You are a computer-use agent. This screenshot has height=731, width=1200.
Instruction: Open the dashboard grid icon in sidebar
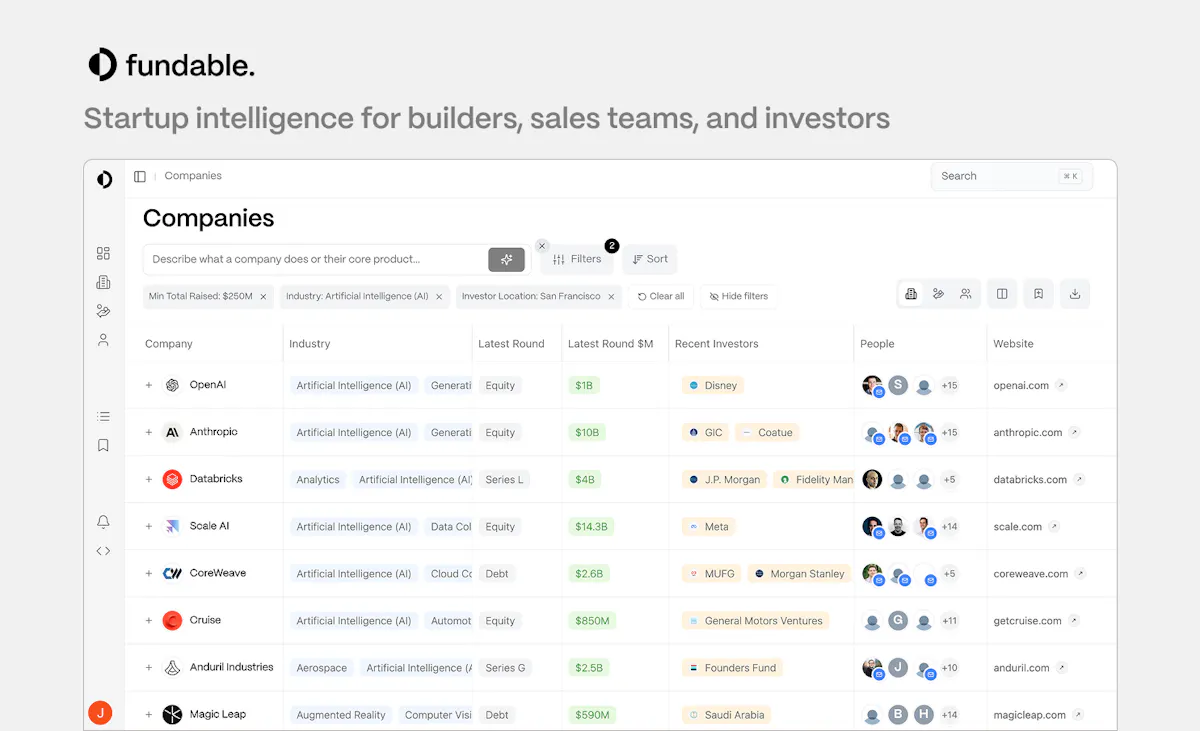103,254
